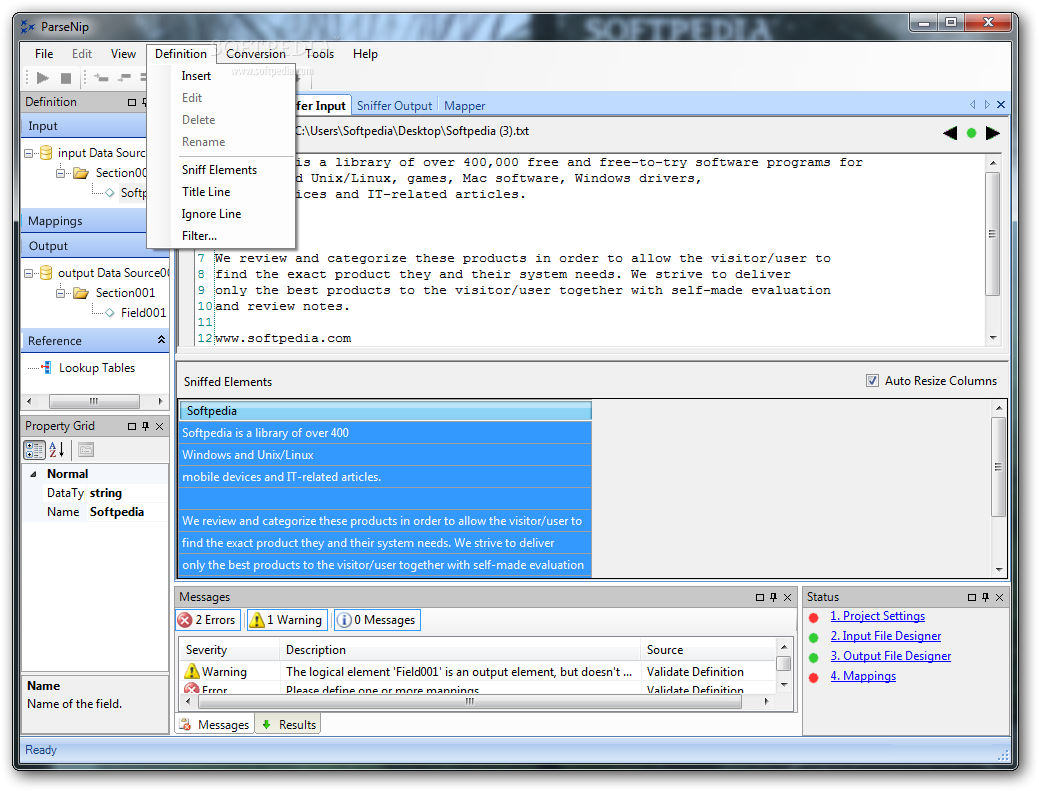
Task: Open the View menu
Action: click(123, 54)
